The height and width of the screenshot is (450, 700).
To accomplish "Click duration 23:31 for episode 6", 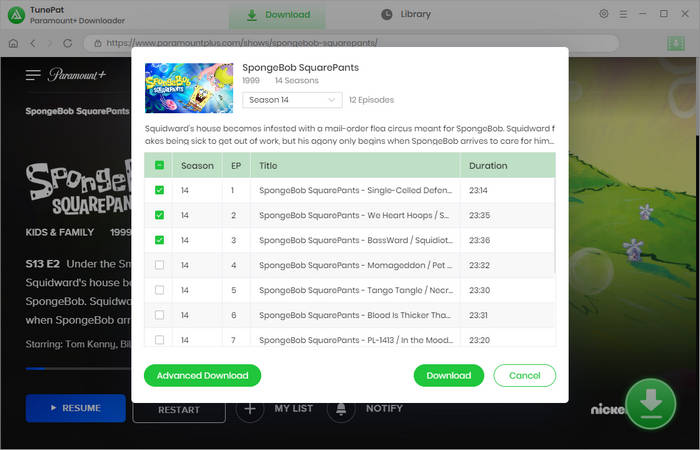I will [x=478, y=315].
